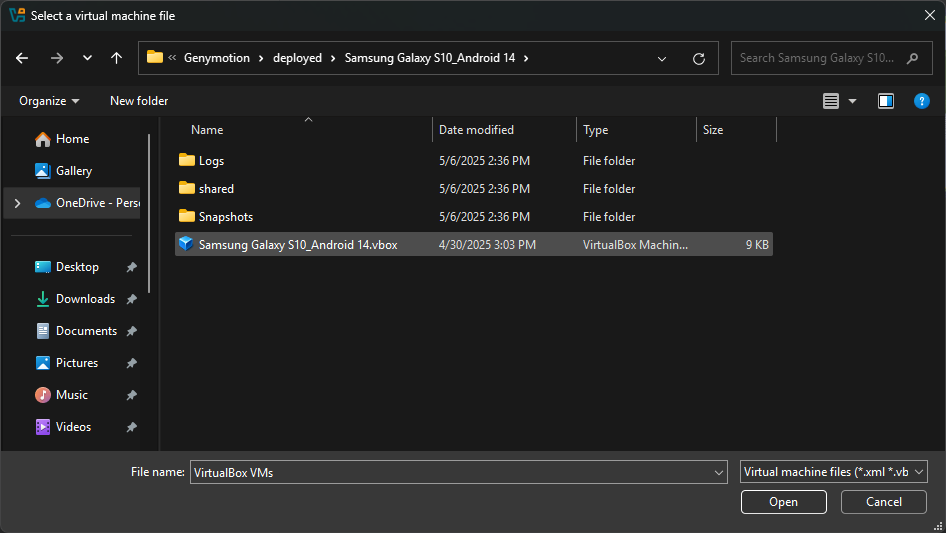
Task: Open Music quick access location
Action: pos(72,395)
